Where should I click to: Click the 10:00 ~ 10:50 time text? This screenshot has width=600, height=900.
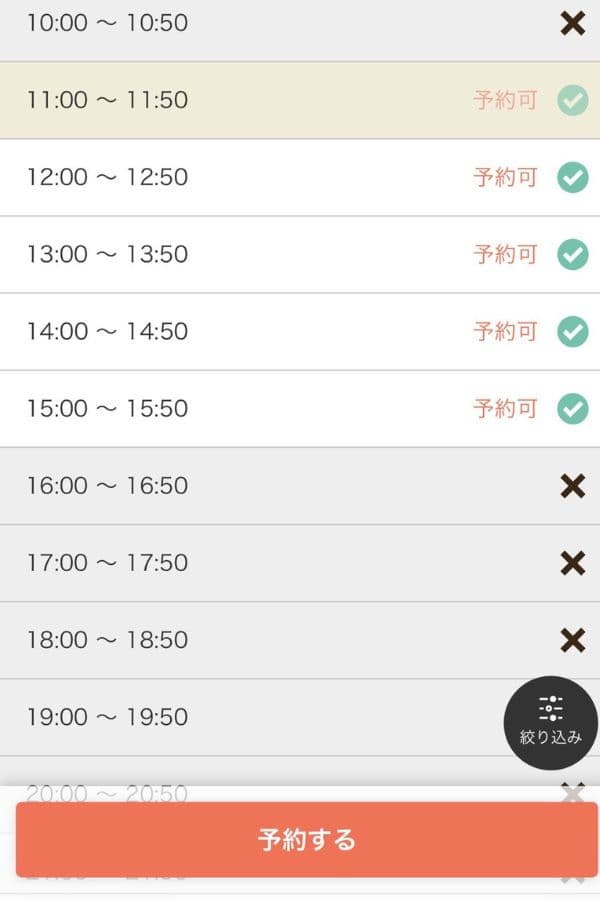107,23
